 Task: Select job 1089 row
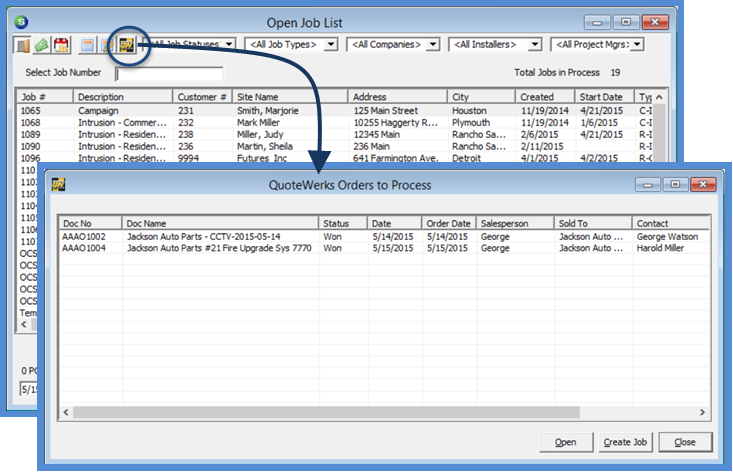334,134
